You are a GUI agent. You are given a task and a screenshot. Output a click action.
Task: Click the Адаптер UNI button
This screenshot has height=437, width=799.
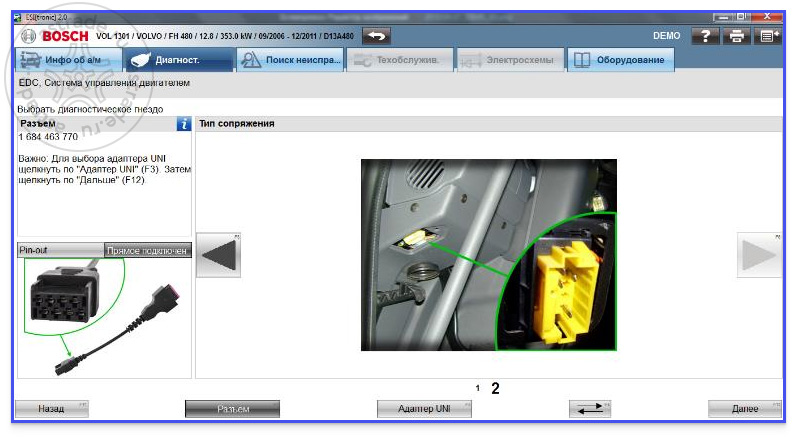[424, 408]
